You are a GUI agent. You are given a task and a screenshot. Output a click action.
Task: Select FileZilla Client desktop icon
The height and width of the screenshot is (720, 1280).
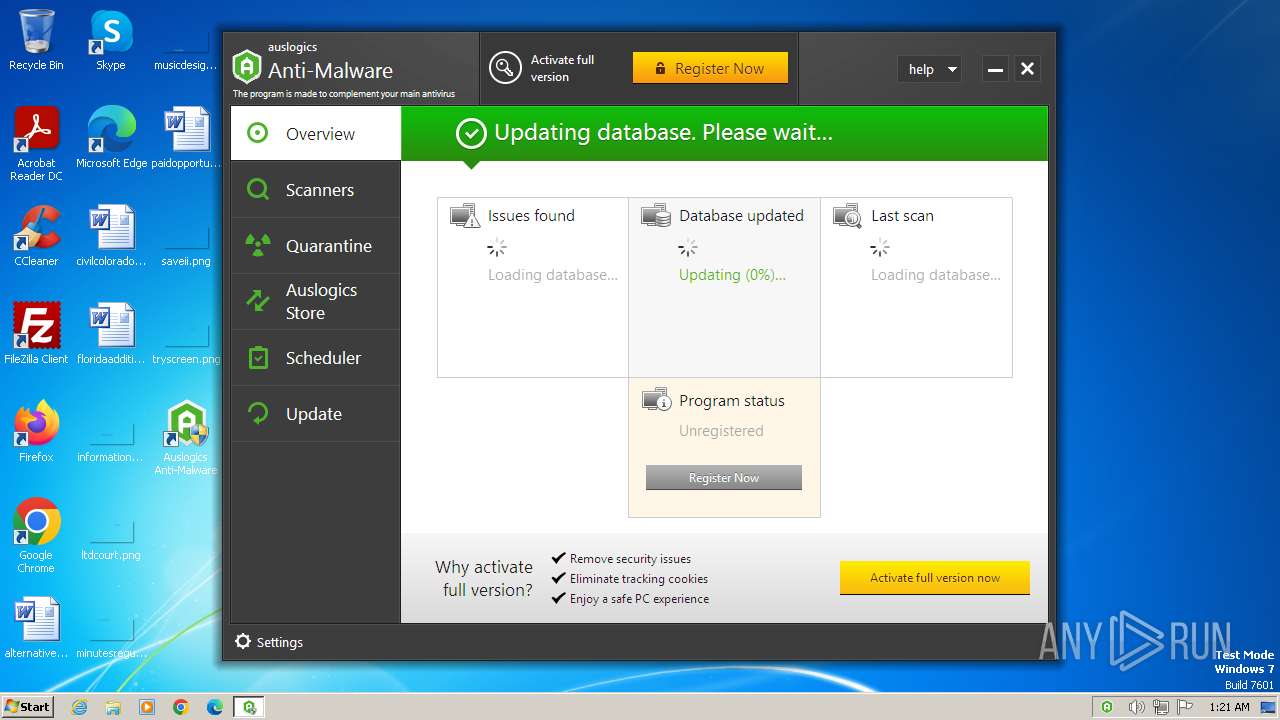[x=36, y=333]
